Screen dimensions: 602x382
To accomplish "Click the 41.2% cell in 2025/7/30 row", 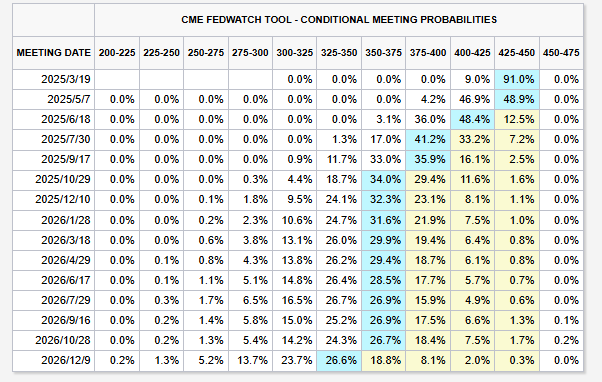I will pos(428,139).
